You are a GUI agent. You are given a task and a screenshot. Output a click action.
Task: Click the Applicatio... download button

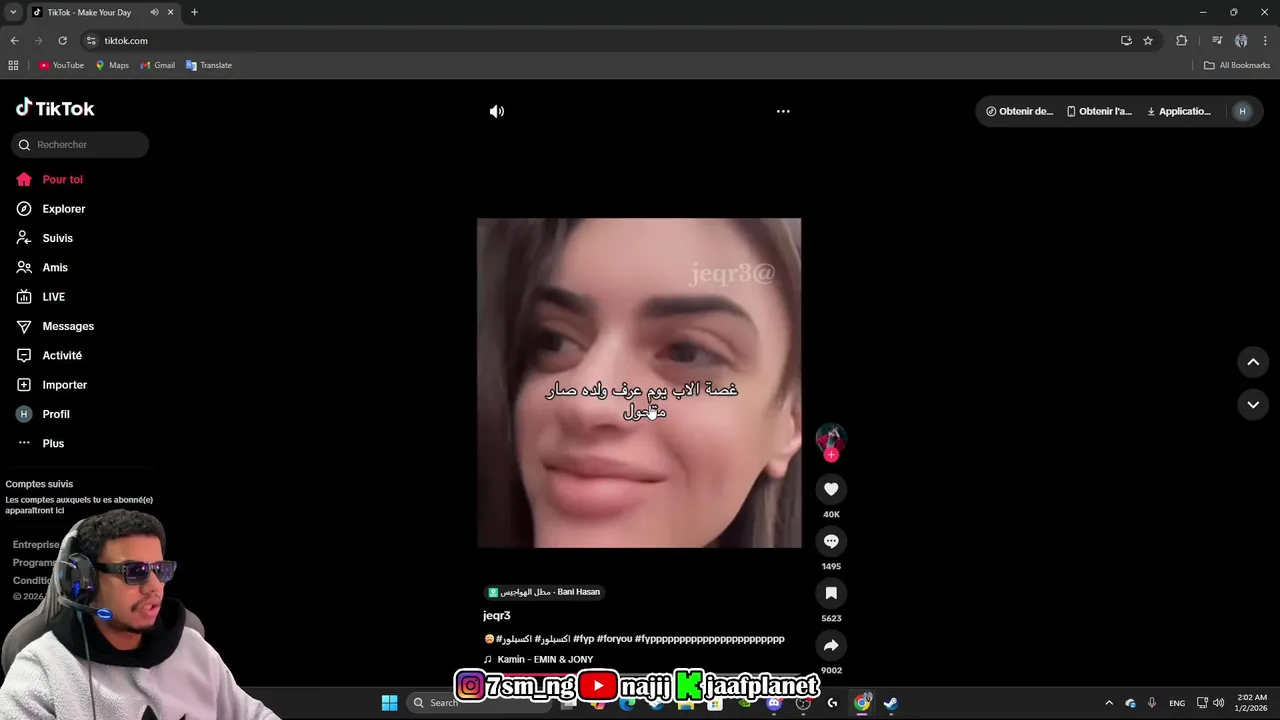tap(1179, 111)
